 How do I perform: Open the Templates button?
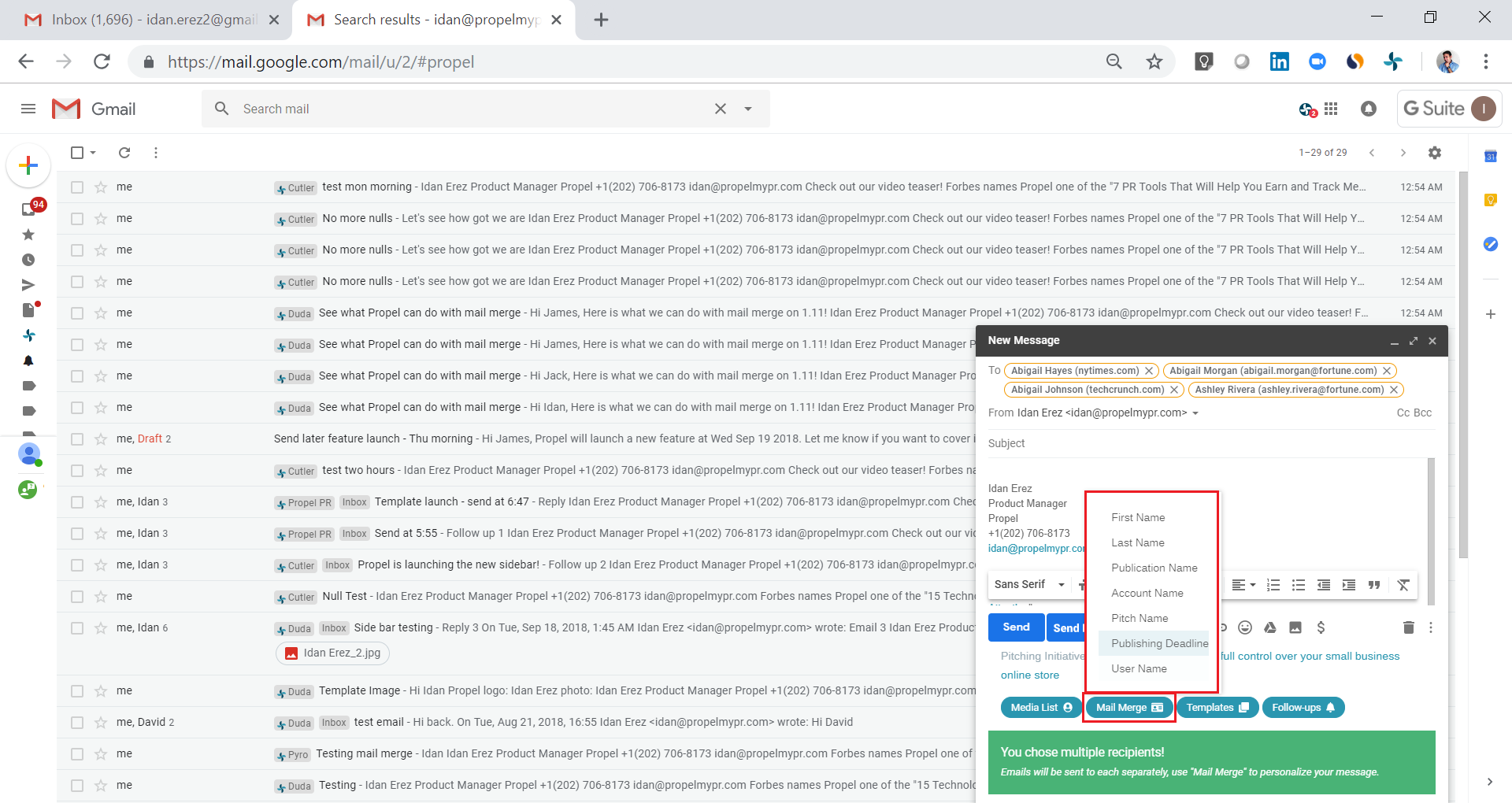click(x=1217, y=708)
